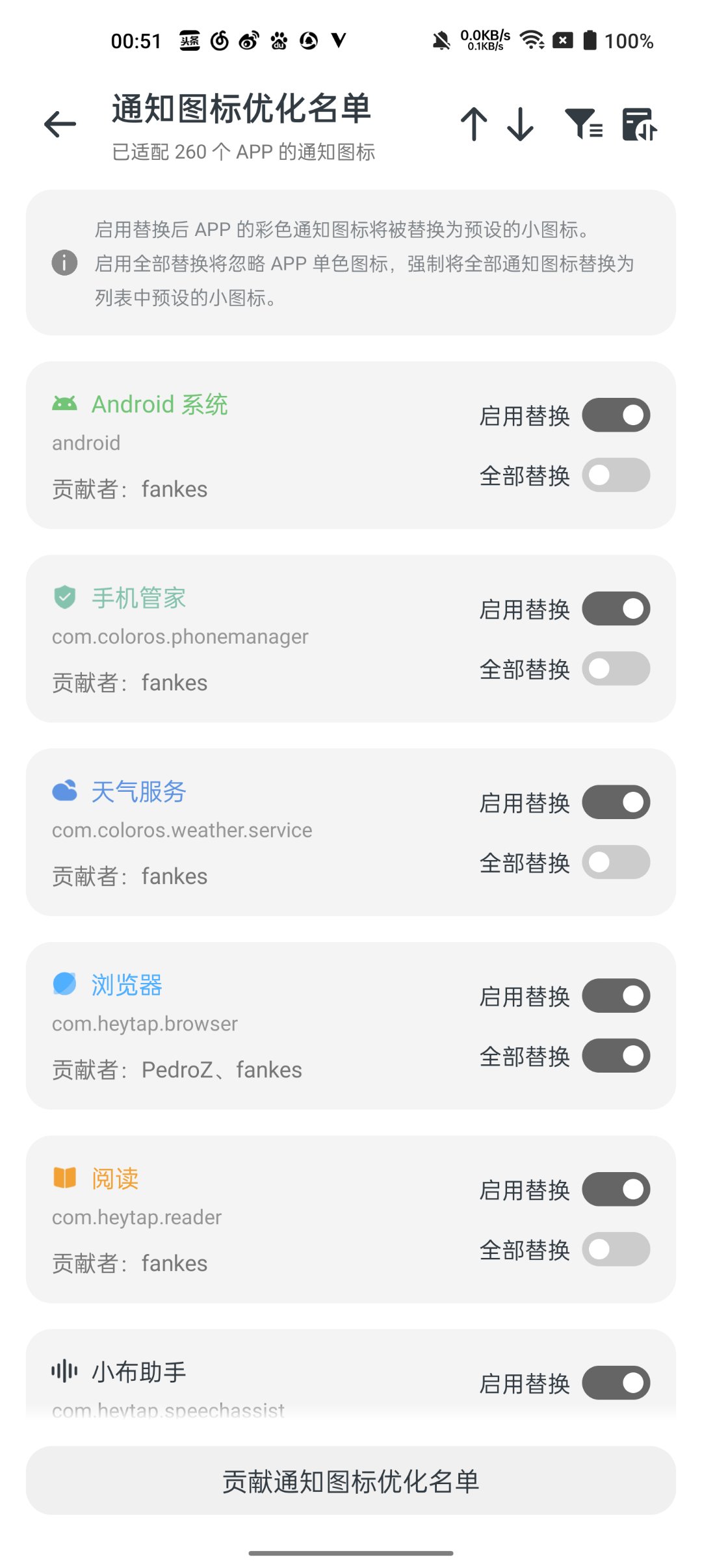Tap the 浏览器 app name
This screenshot has height=1568, width=702.
coord(127,985)
